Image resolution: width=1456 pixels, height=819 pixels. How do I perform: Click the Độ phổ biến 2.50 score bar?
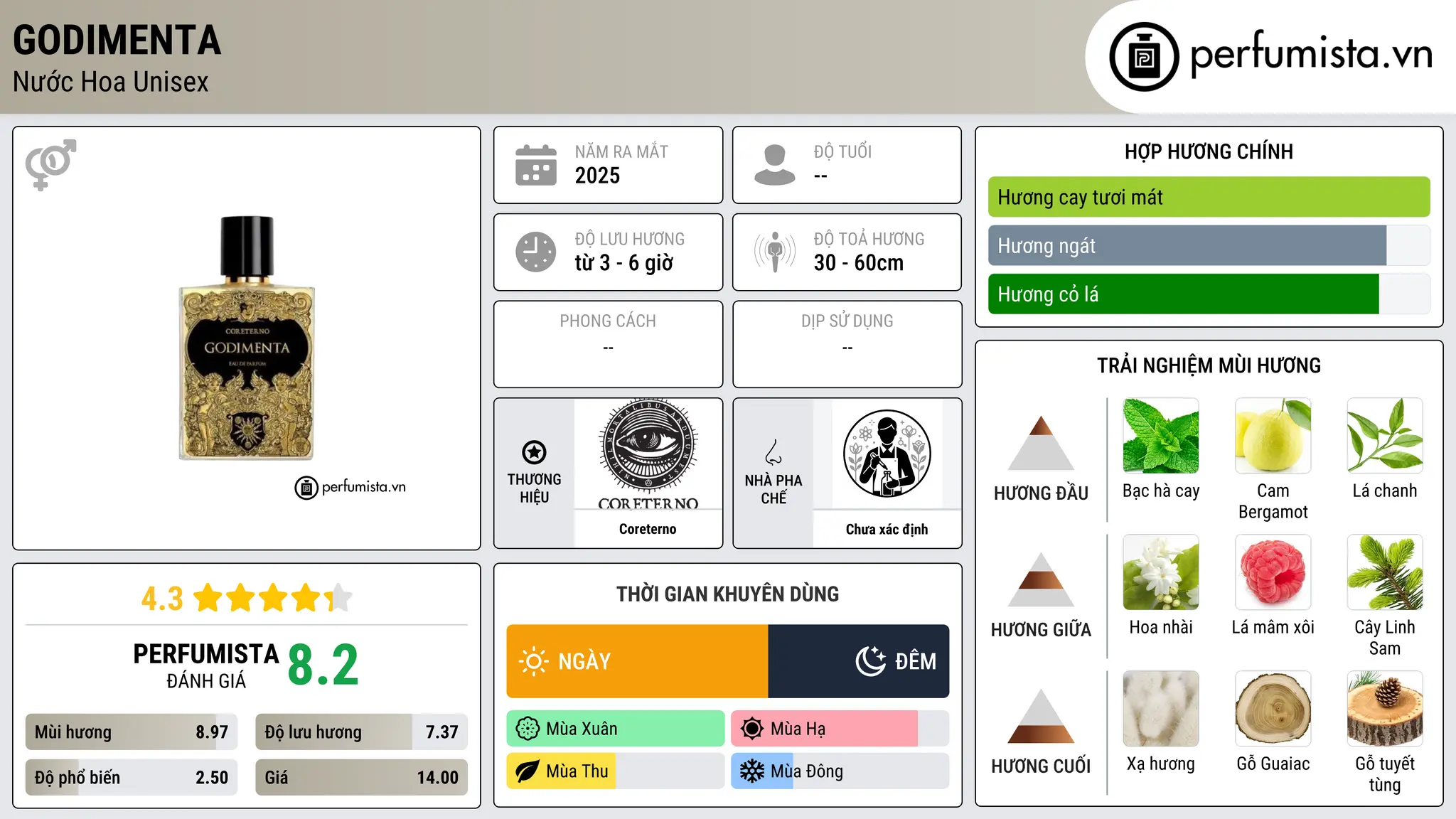(x=132, y=777)
